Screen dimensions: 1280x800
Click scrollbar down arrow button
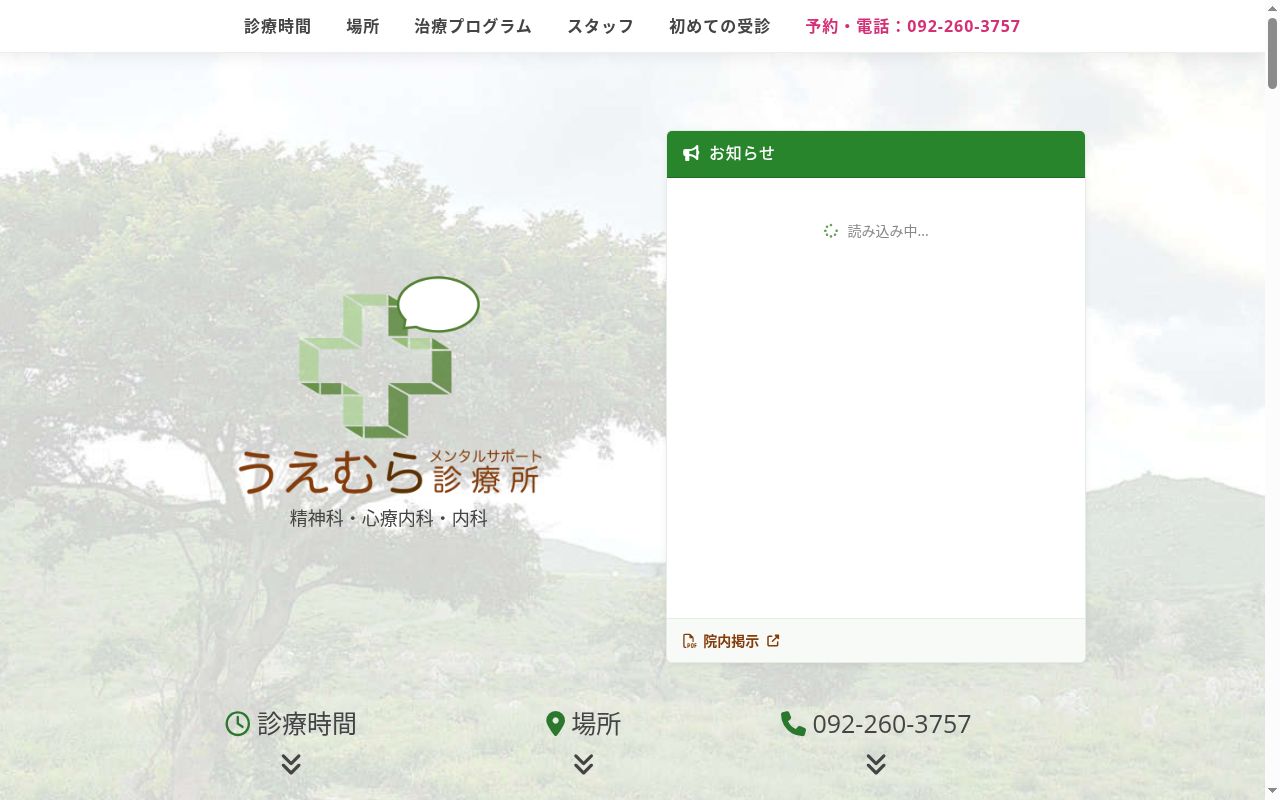point(1272,792)
